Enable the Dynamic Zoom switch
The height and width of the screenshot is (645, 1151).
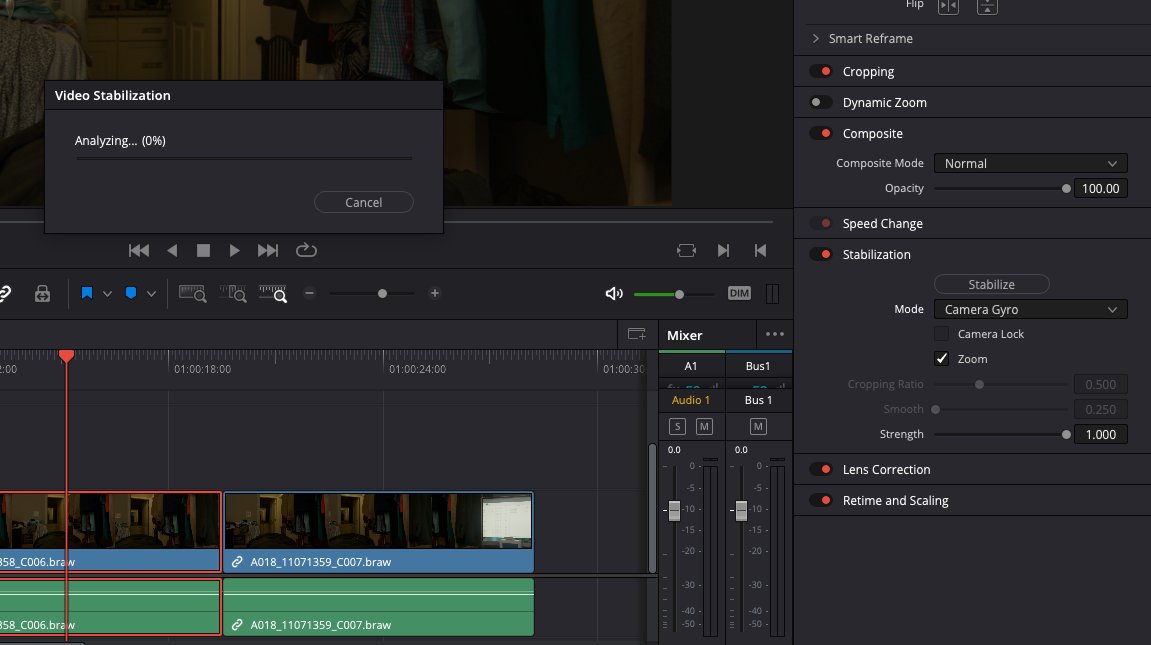coord(821,102)
